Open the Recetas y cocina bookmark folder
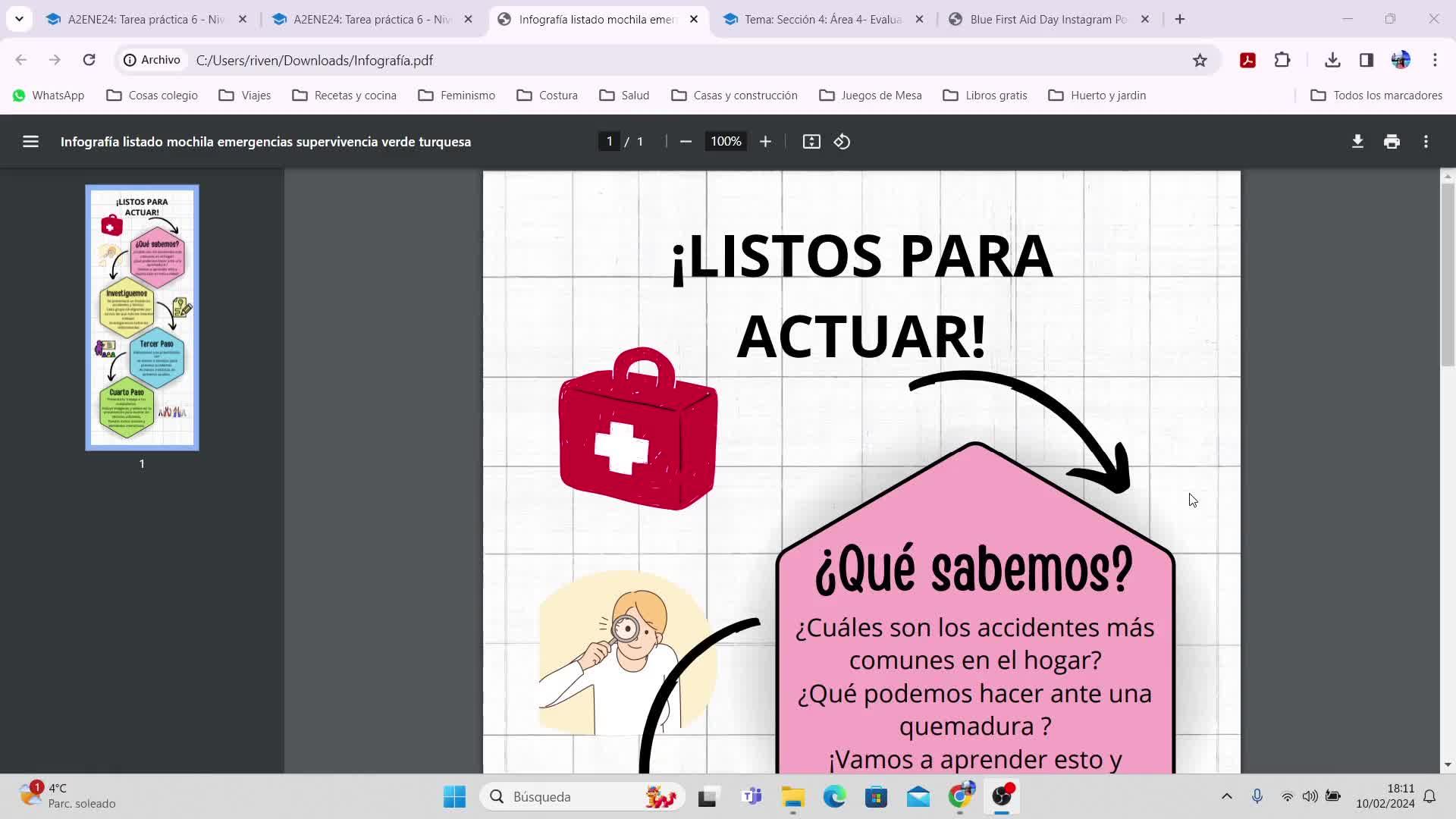1456x819 pixels. pyautogui.click(x=344, y=96)
